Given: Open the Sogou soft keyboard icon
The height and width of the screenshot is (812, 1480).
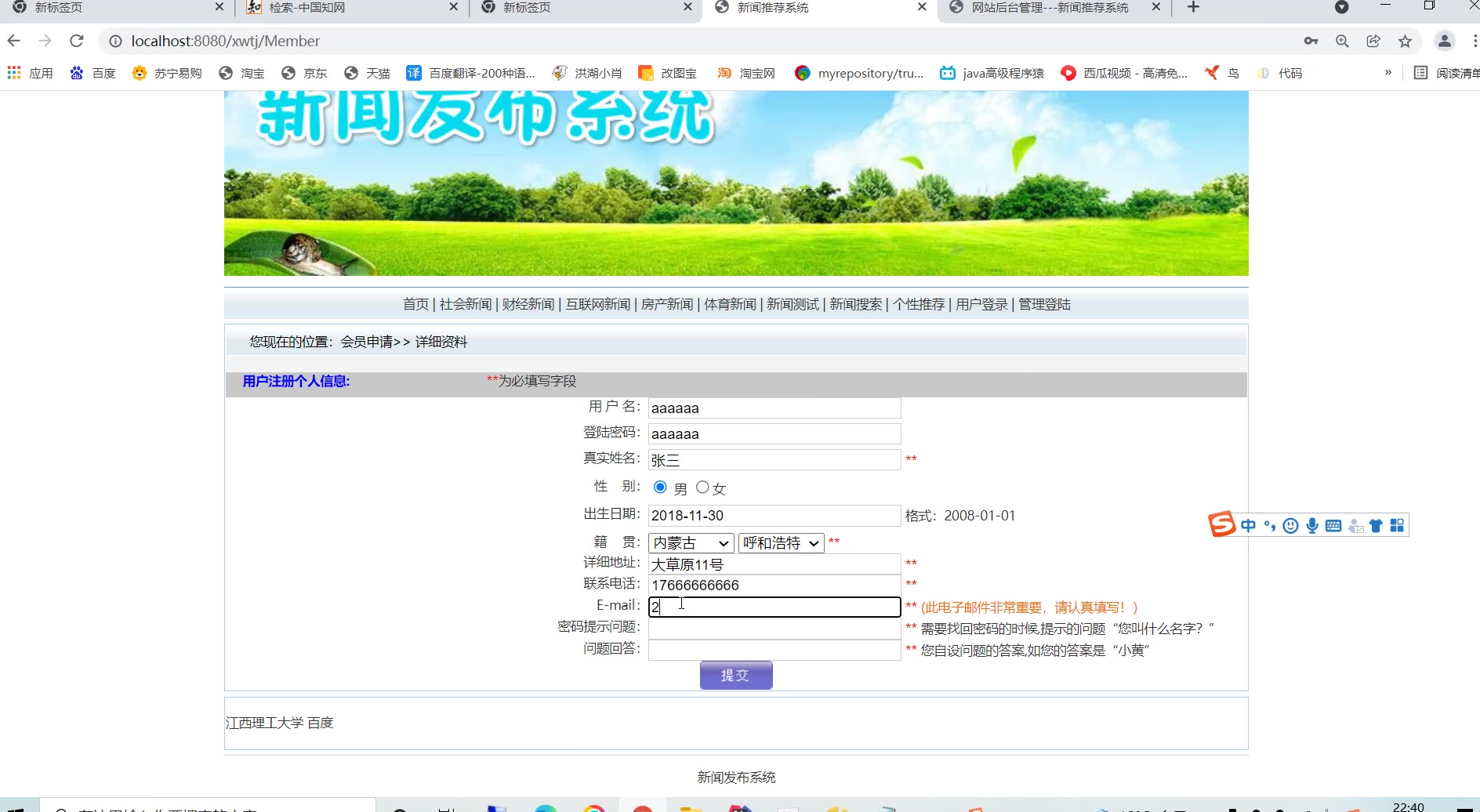Looking at the screenshot, I should 1333,526.
